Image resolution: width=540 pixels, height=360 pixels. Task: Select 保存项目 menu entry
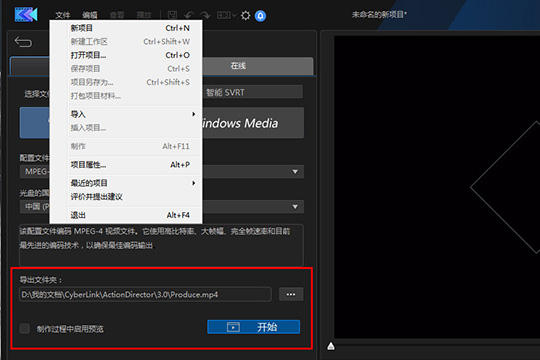tap(126, 69)
